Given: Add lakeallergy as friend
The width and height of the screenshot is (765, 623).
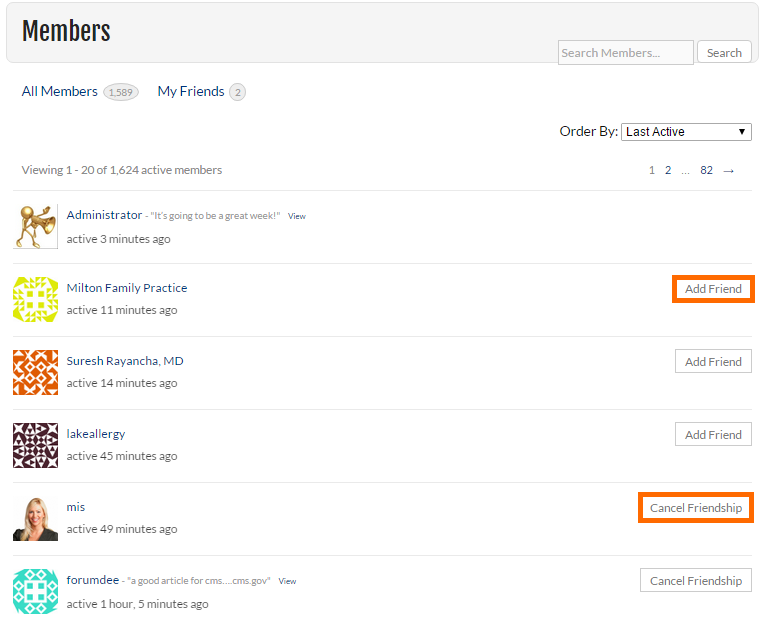Looking at the screenshot, I should pyautogui.click(x=713, y=434).
